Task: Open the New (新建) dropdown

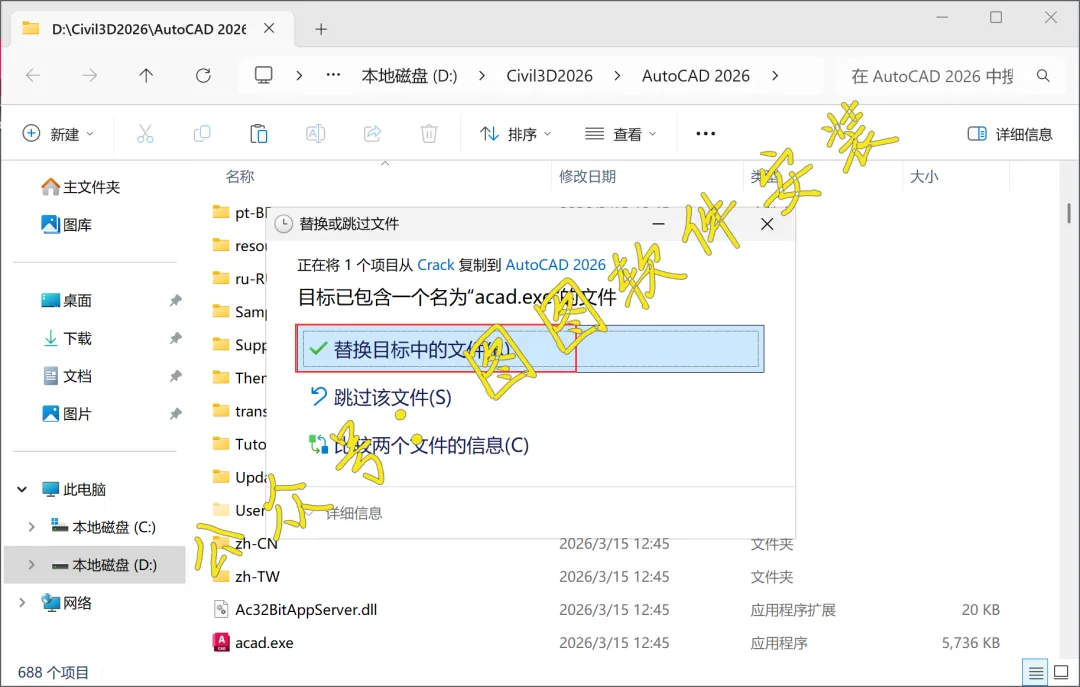Action: 59,134
